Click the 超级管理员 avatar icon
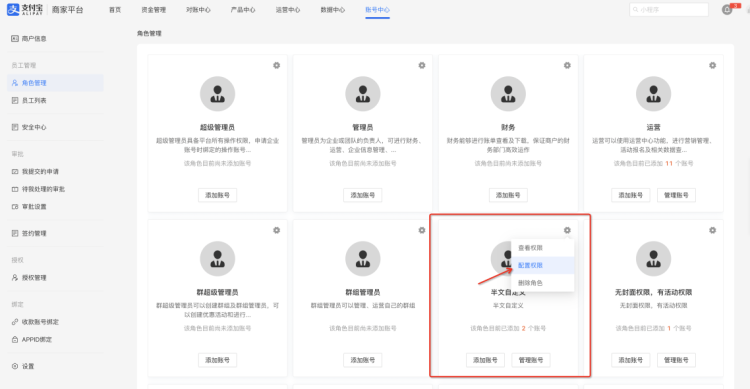750x389 pixels. coord(218,94)
